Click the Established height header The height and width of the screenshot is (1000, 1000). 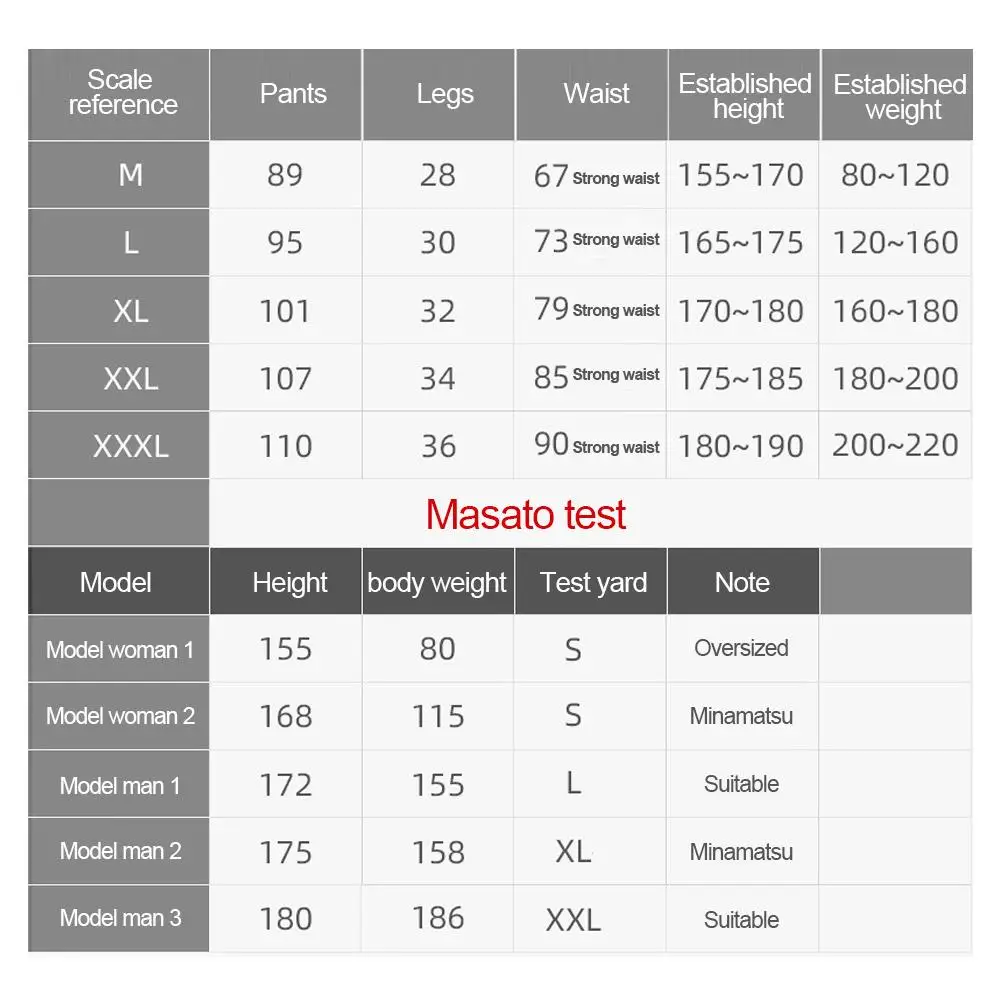[745, 96]
